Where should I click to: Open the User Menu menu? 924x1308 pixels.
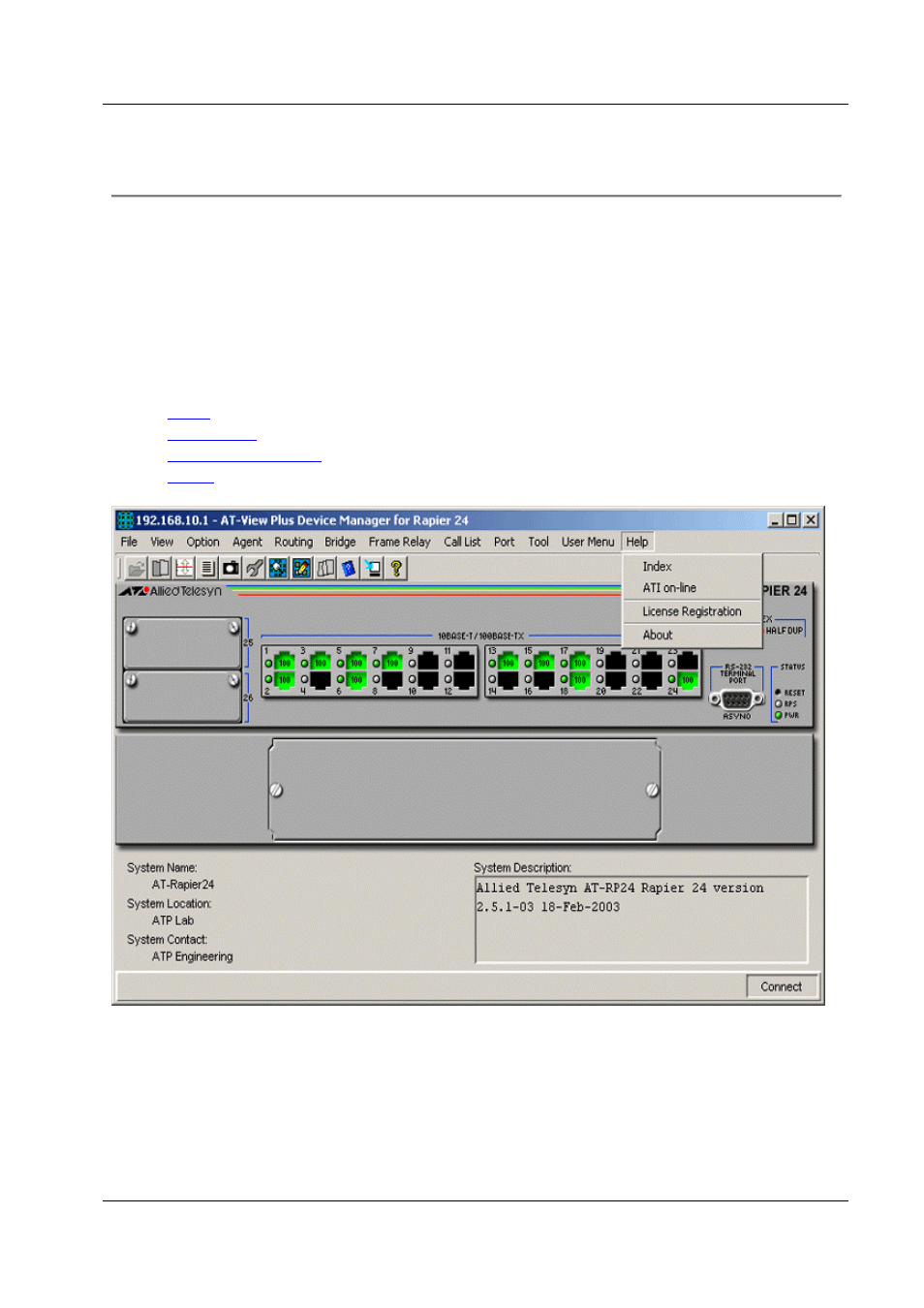587,542
